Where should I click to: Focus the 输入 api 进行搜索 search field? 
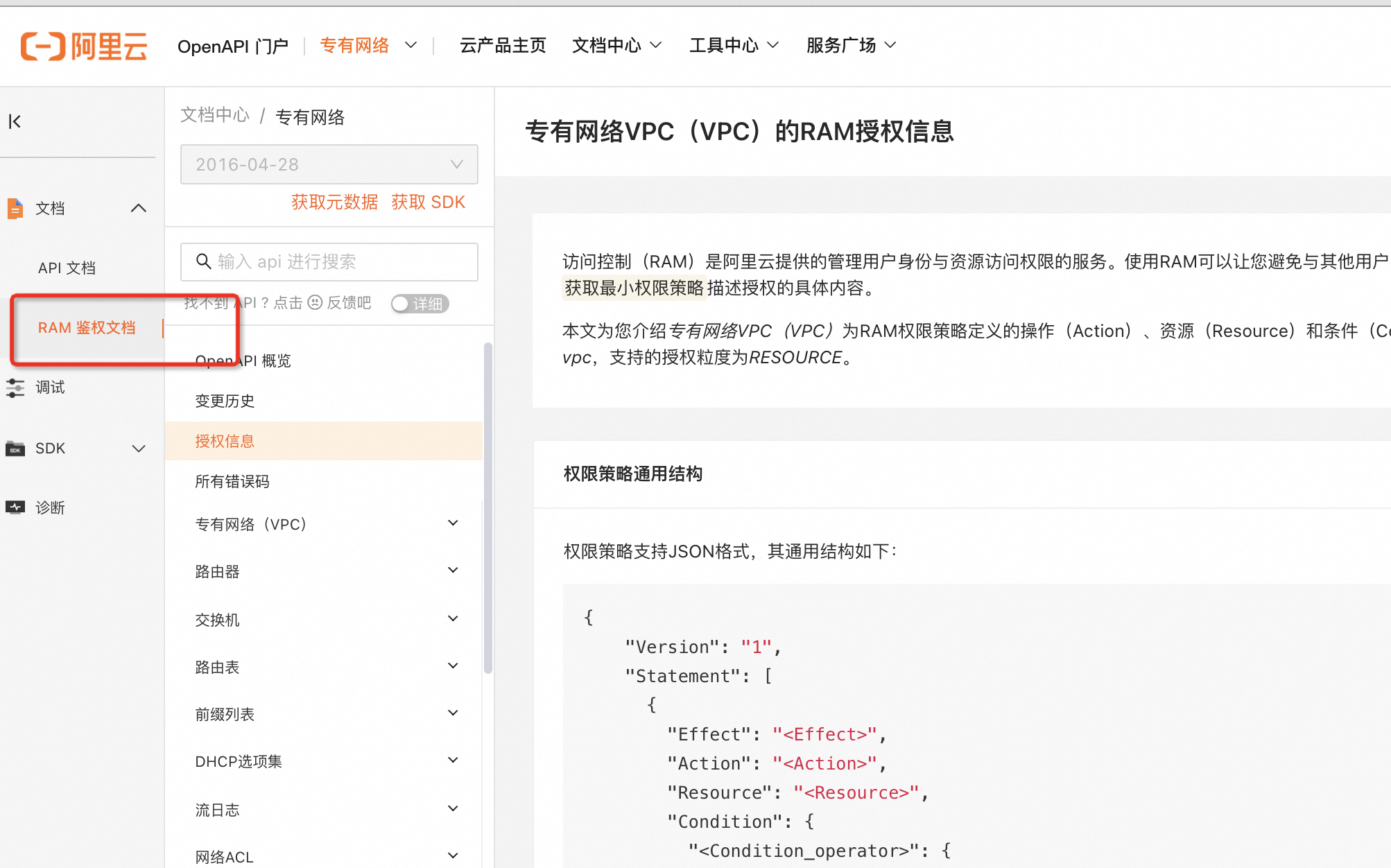point(329,261)
